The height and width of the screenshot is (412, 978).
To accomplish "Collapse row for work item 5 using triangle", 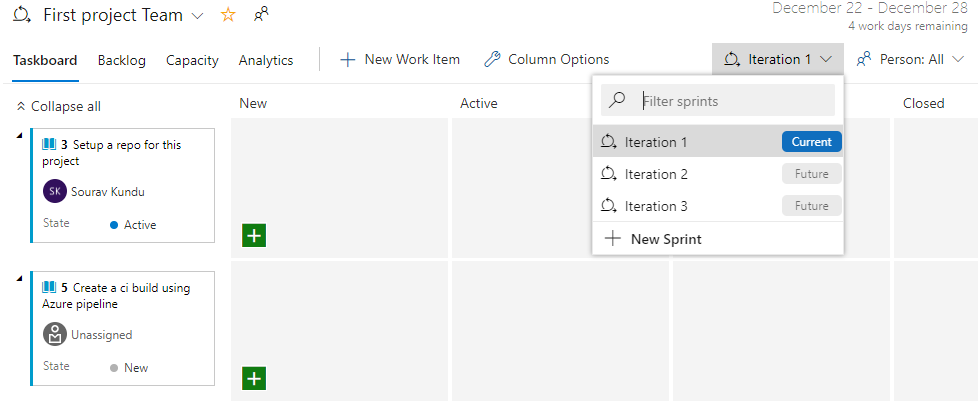I will click(x=20, y=277).
